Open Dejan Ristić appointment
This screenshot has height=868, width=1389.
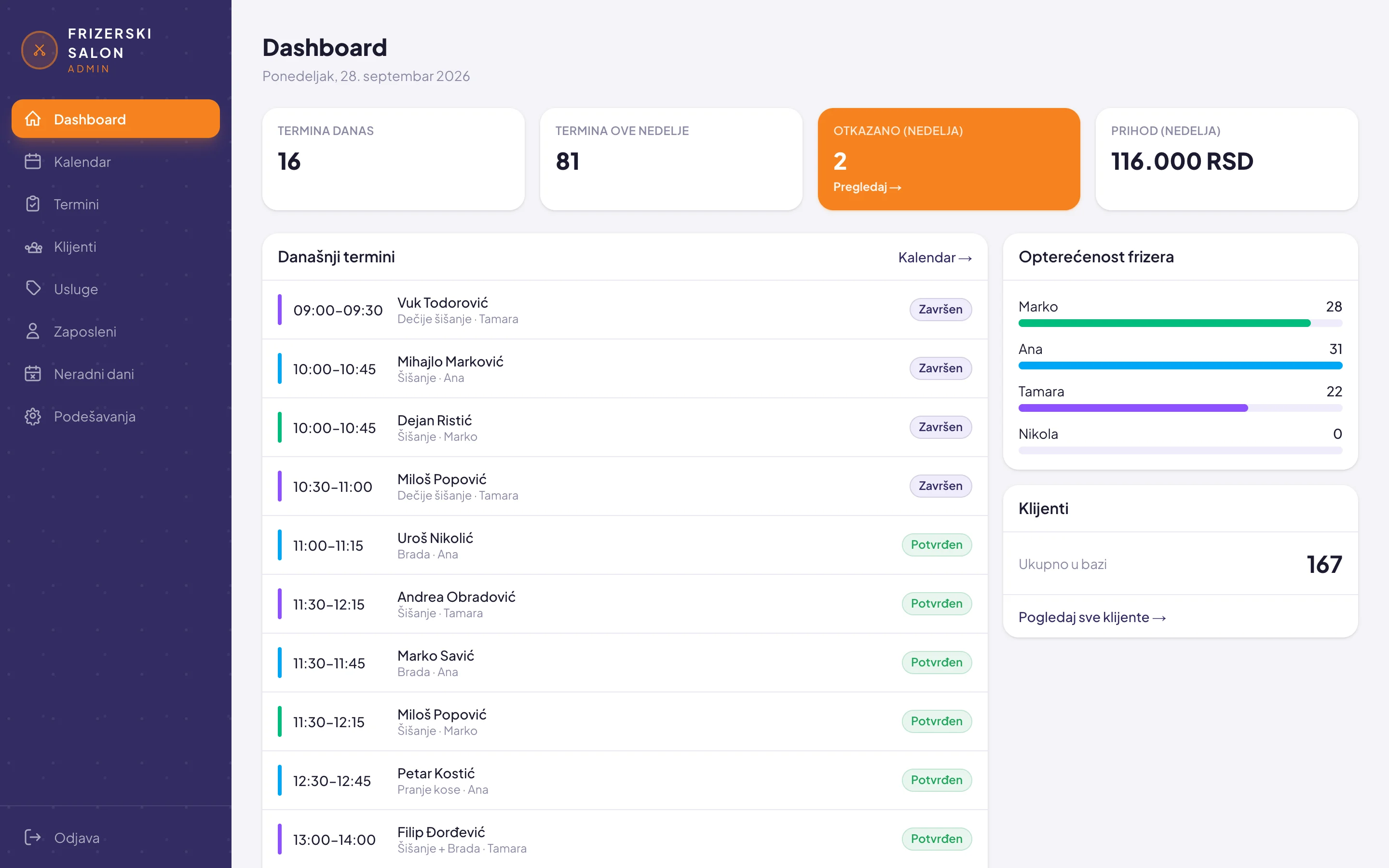pos(625,428)
